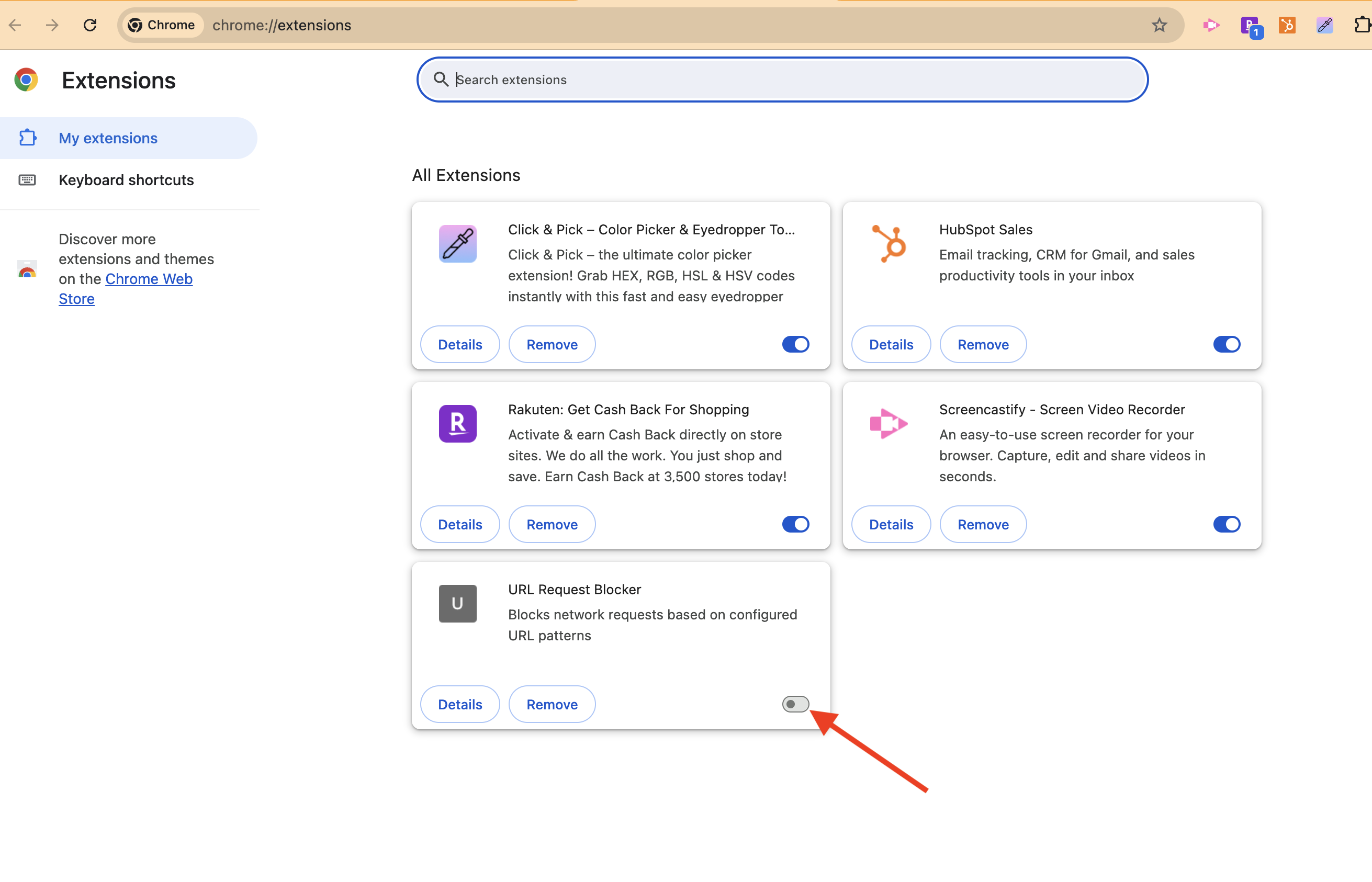Remove the Rakuten extension
This screenshot has width=1372, height=882.
552,524
